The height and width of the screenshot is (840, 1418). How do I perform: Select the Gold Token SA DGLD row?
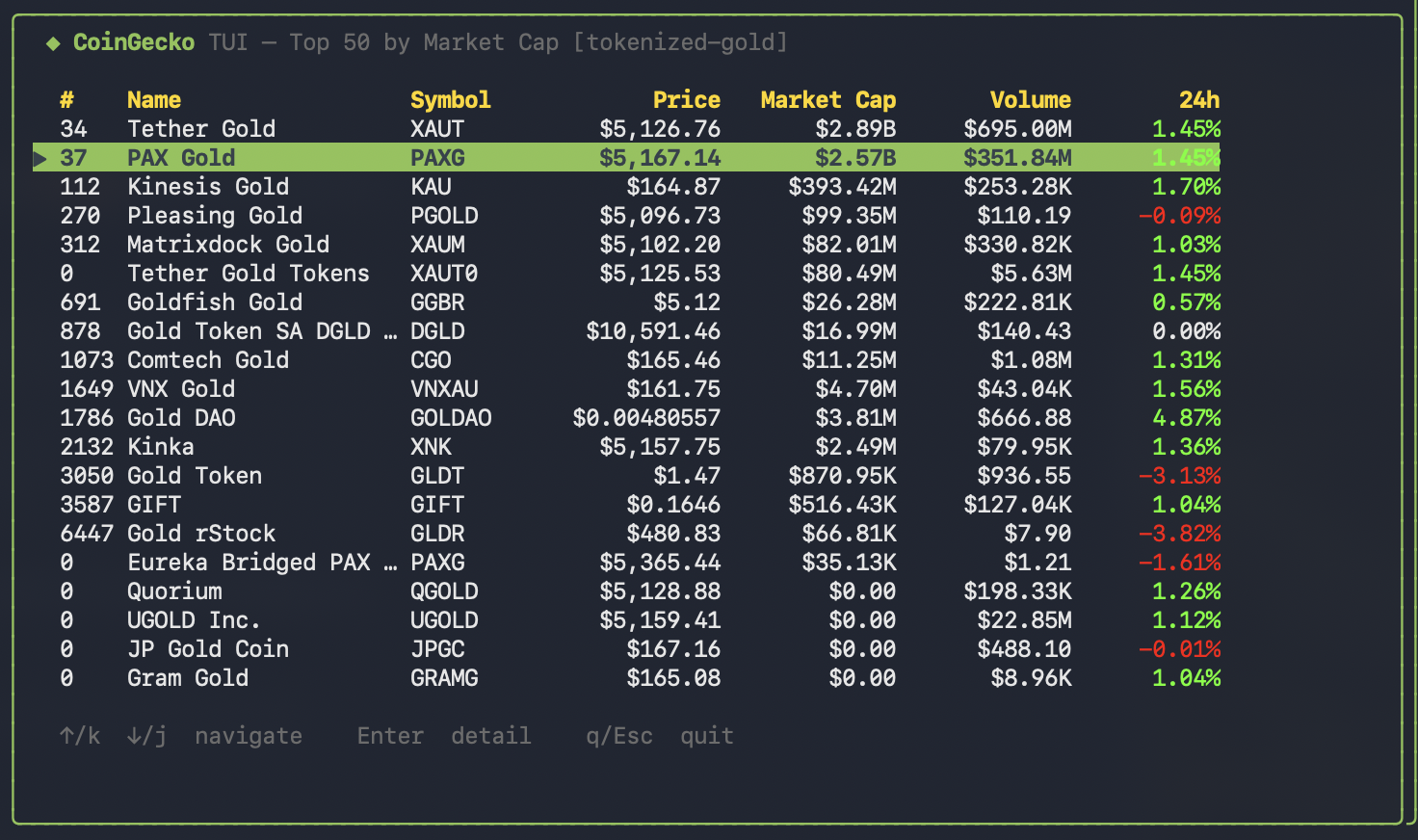[x=627, y=331]
